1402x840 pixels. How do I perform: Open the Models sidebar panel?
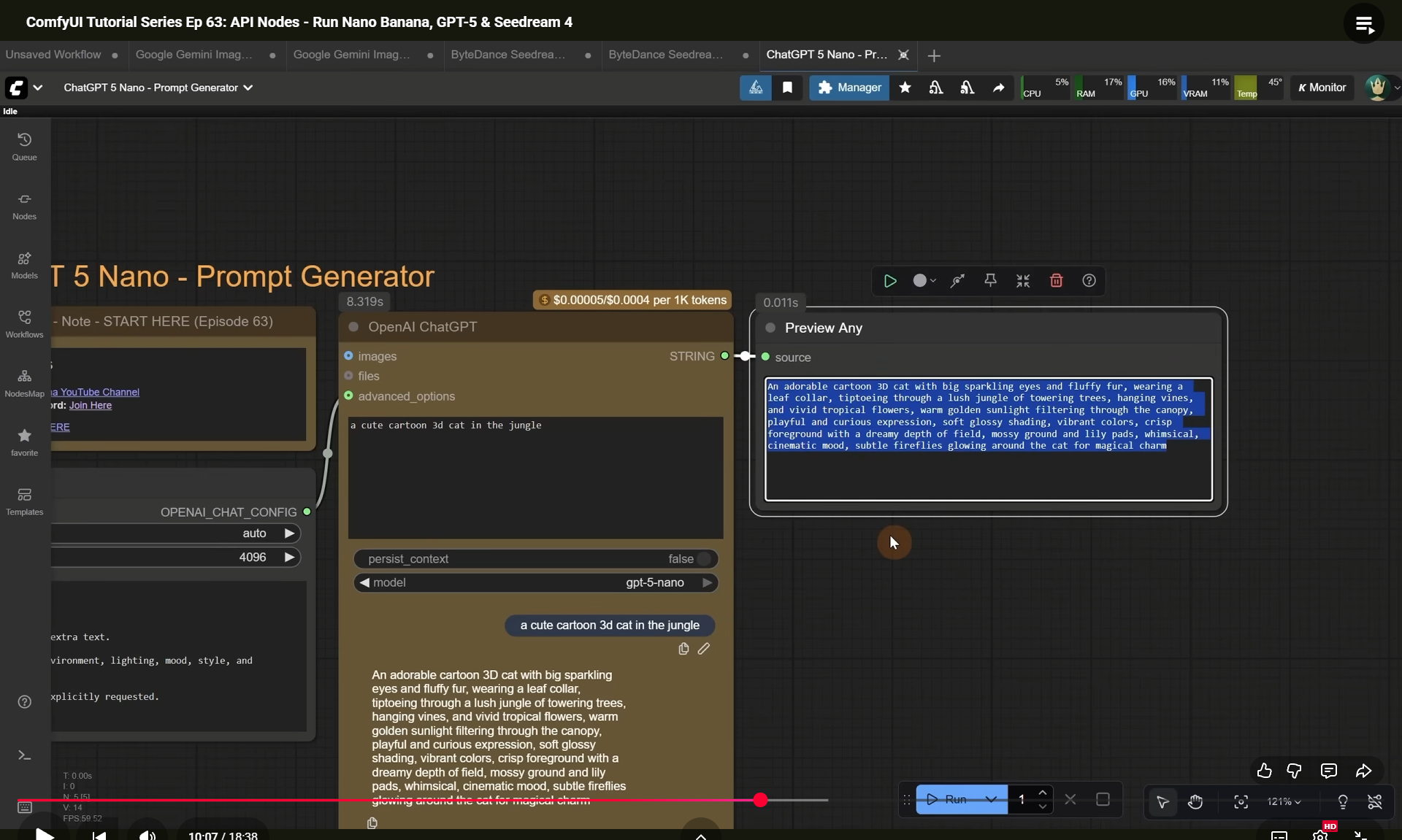tap(24, 264)
